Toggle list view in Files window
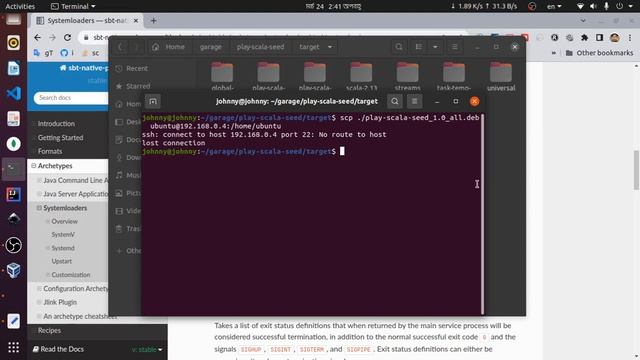640x360 pixels. (419, 47)
